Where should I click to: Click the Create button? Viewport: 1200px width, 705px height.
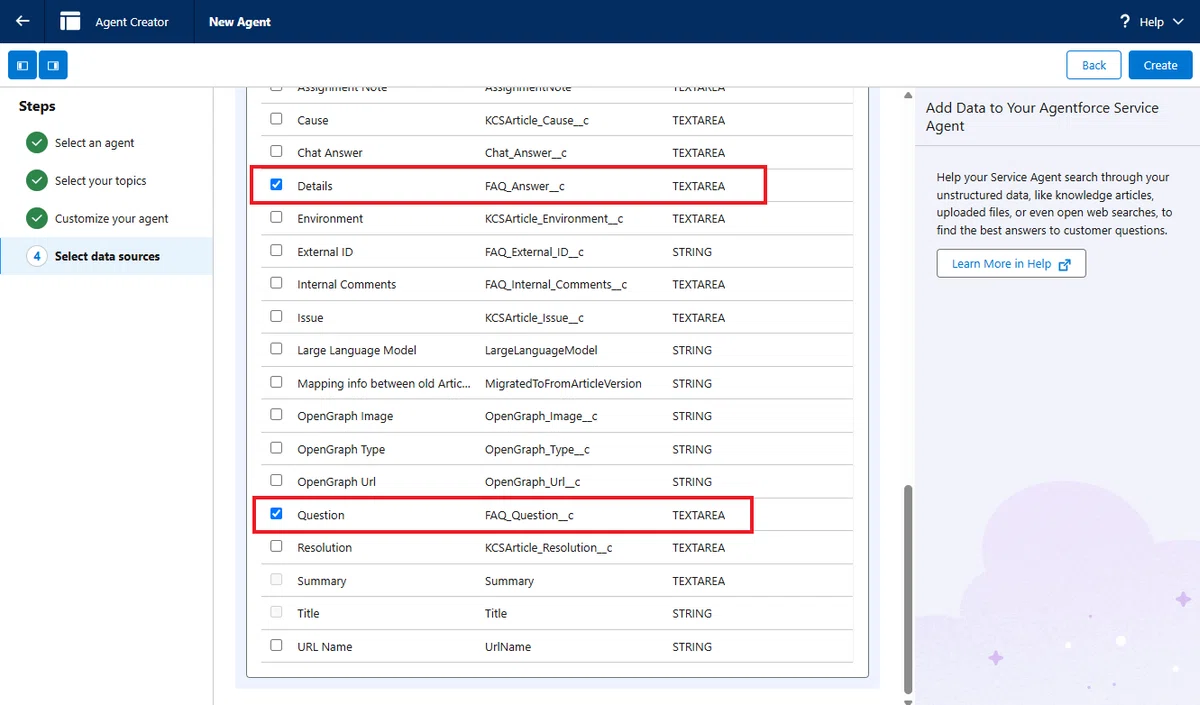(1160, 65)
